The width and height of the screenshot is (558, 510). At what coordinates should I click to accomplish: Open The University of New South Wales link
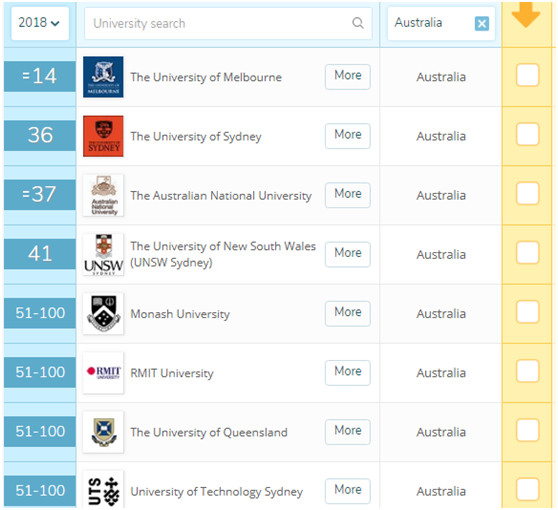223,254
